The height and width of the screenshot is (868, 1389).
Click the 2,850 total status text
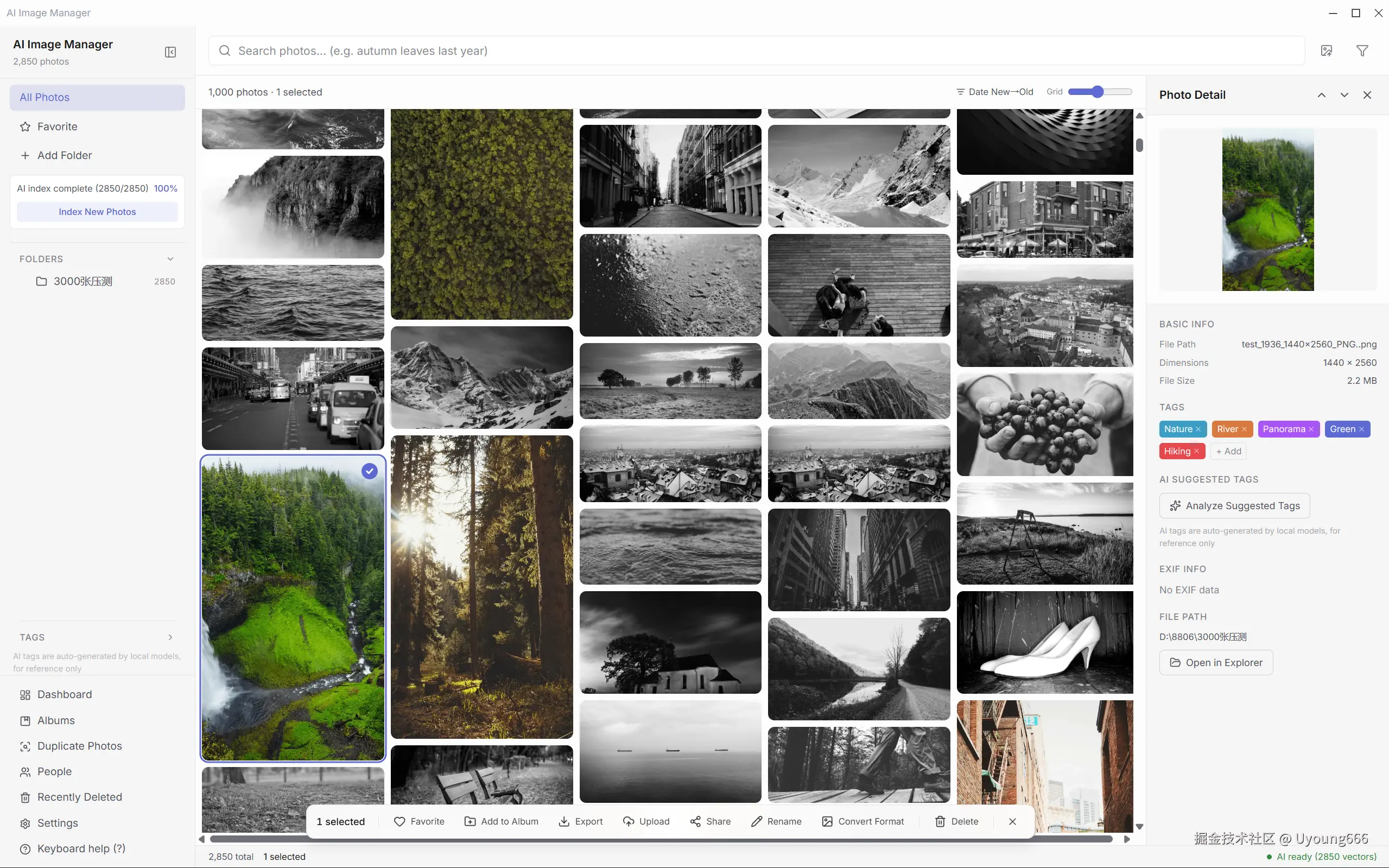click(231, 857)
